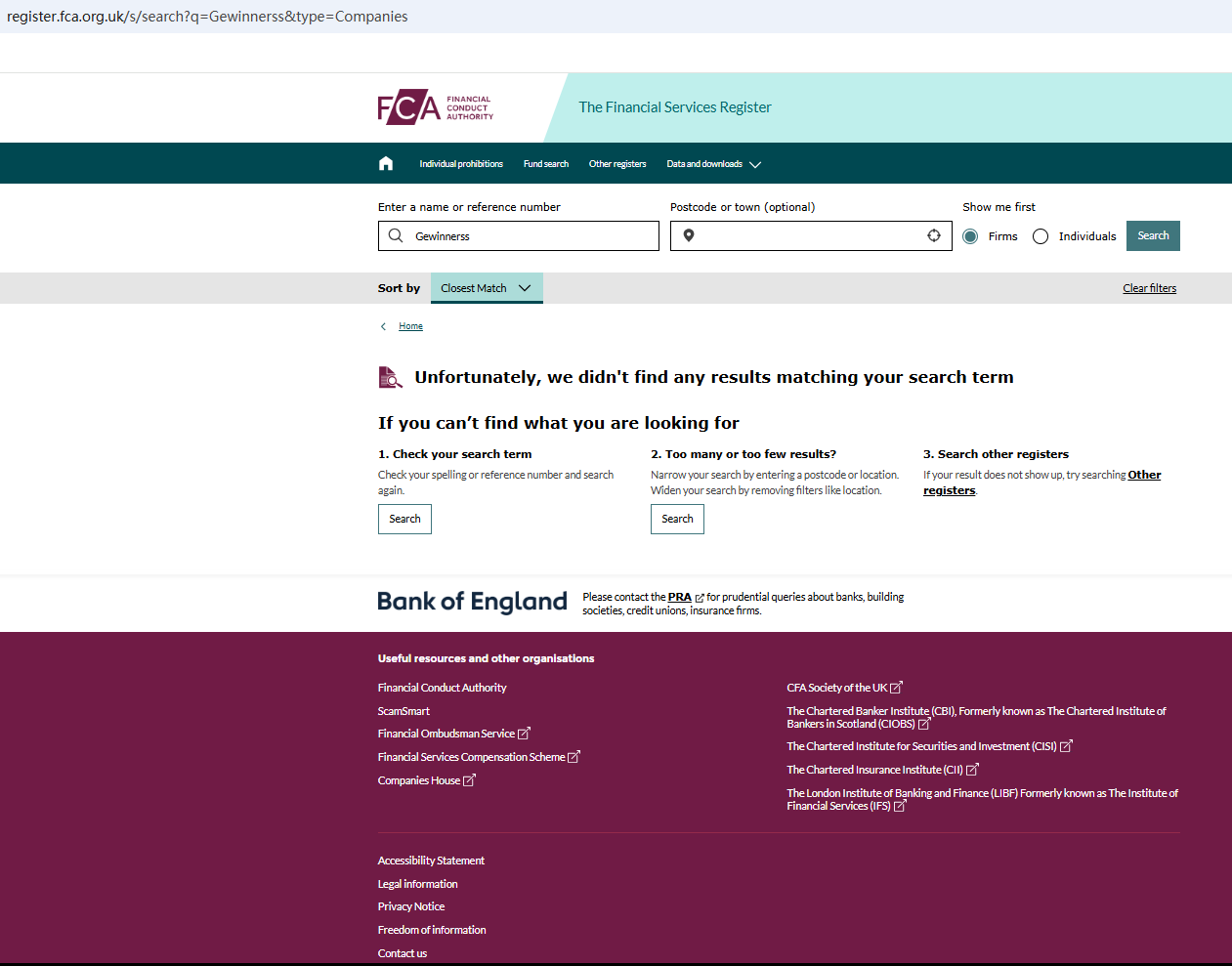Open the Closest Match sort dropdown

pyautogui.click(x=487, y=288)
